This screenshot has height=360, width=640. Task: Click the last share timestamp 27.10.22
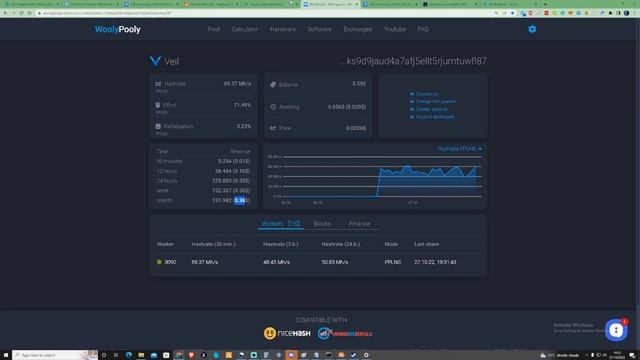435,262
